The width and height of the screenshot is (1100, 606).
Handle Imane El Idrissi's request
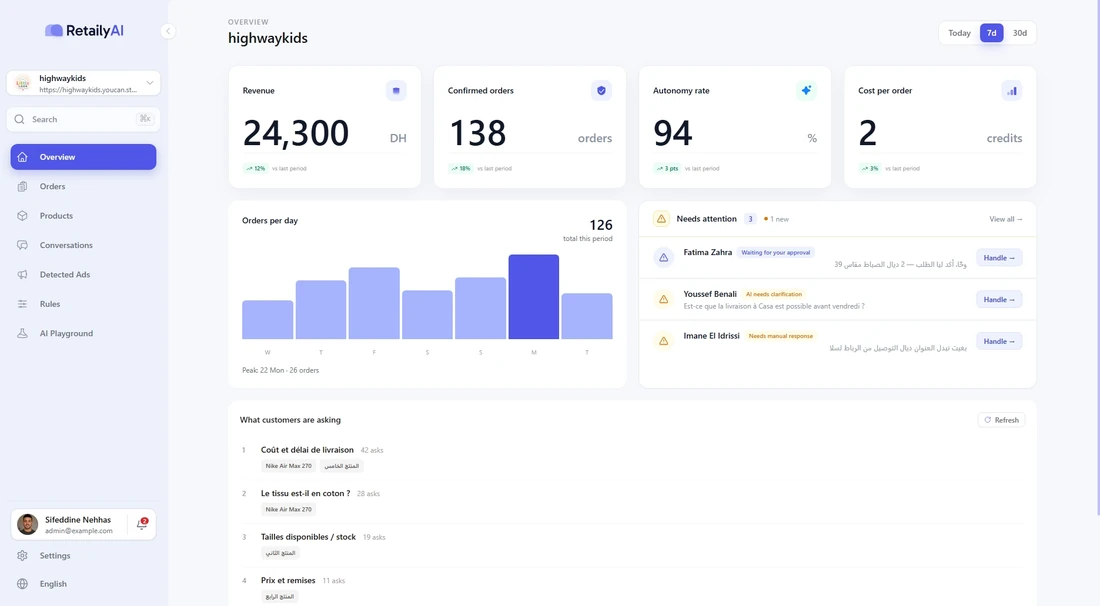pyautogui.click(x=999, y=342)
